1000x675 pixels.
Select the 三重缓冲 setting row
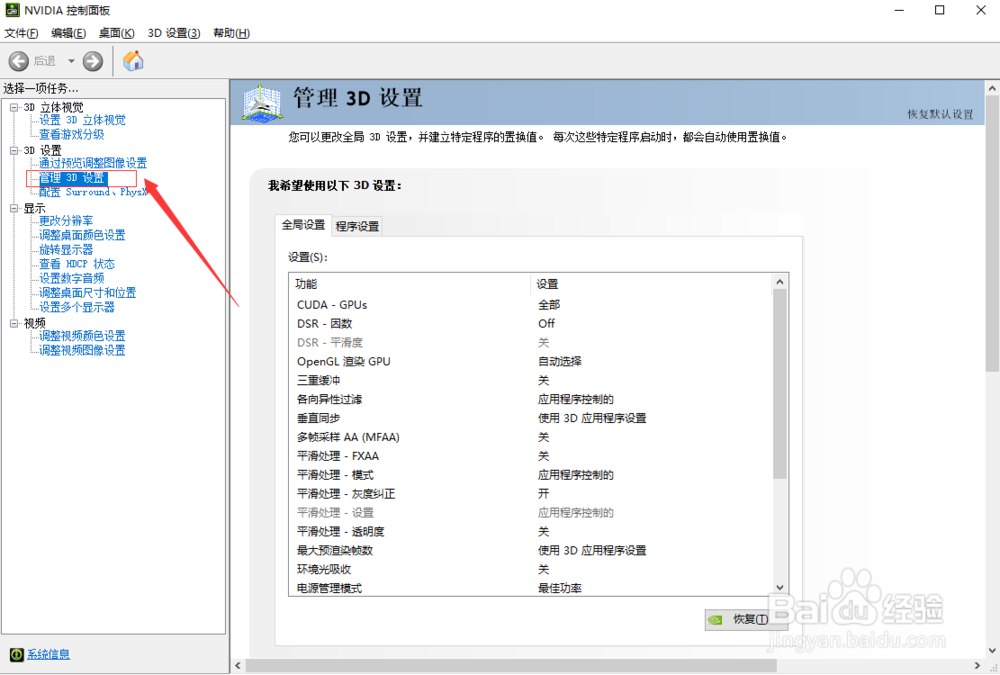pos(531,380)
